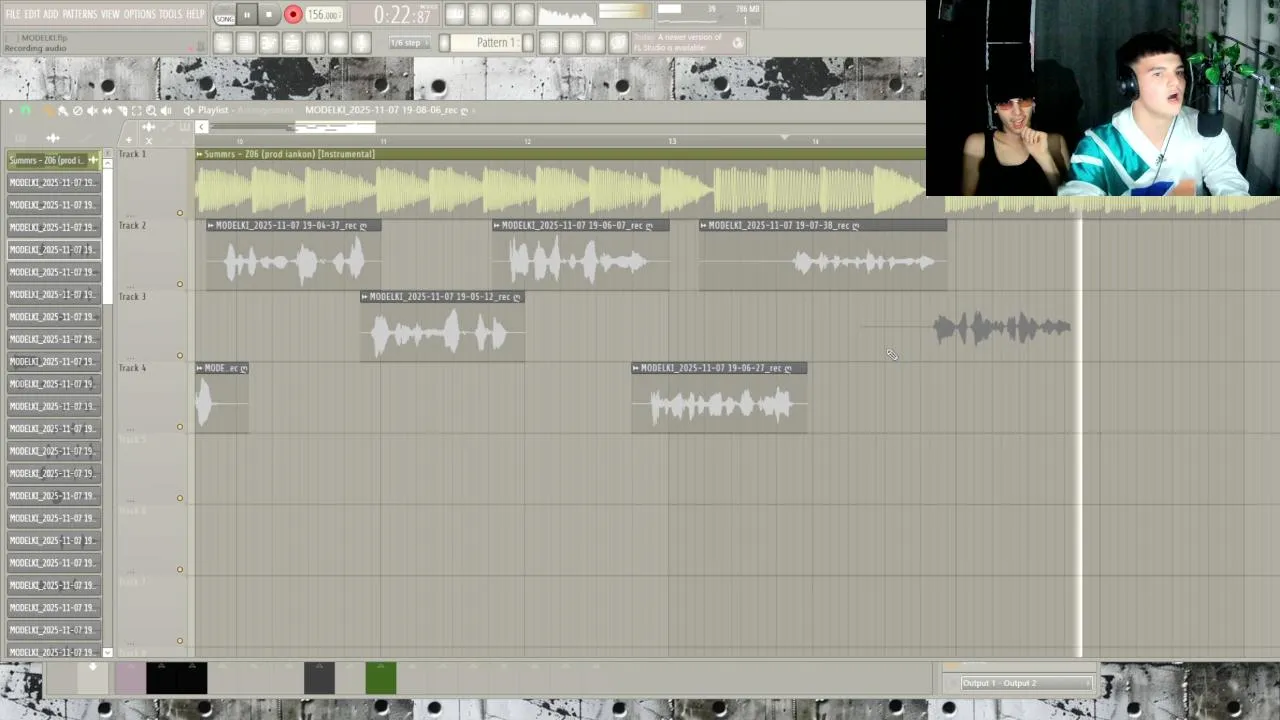Select the green color swatch at bottom
Viewport: 1280px width, 720px height.
coord(380,678)
